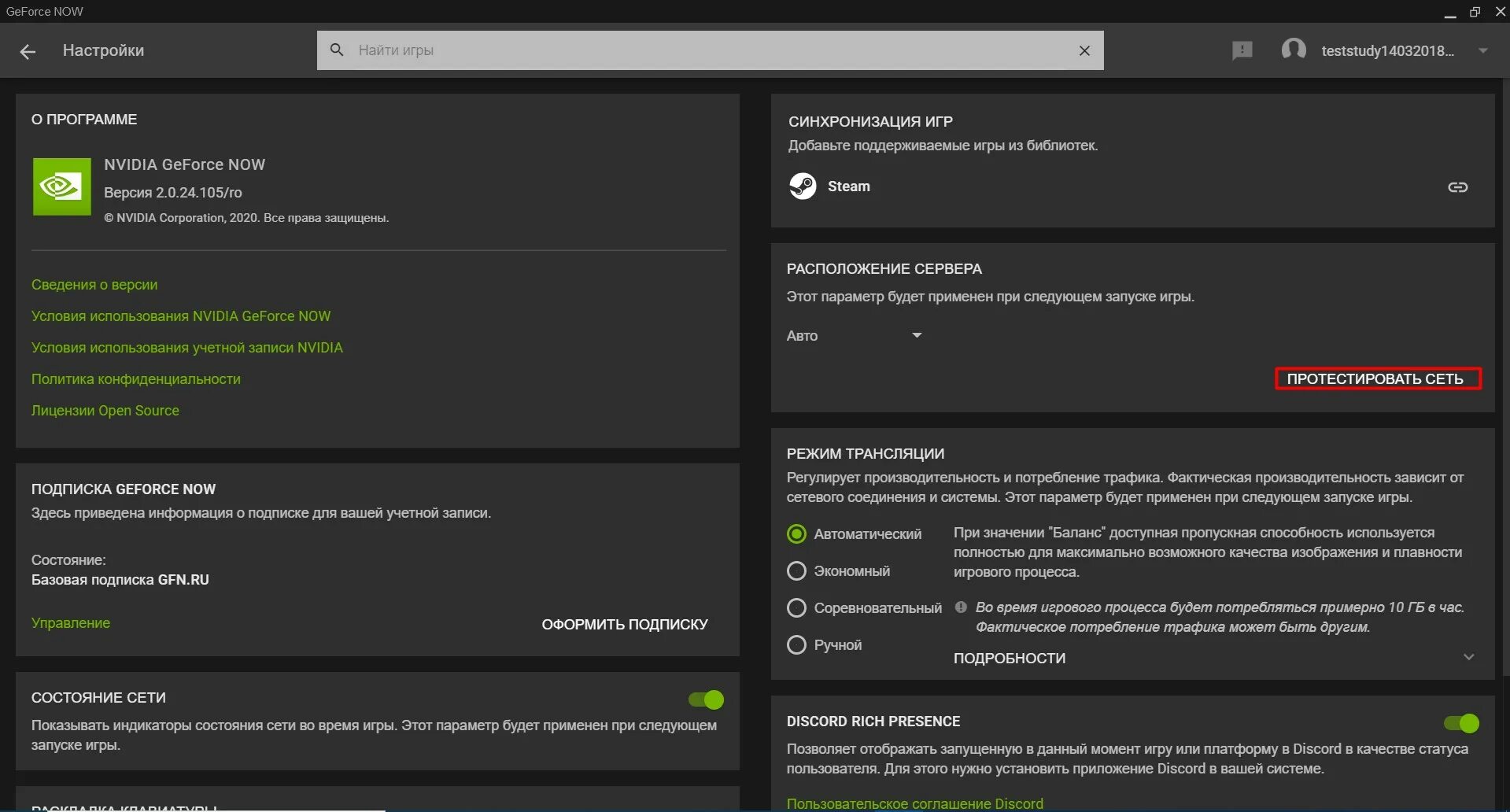Open Лицензии Open Source link
The width and height of the screenshot is (1510, 812).
[x=105, y=411]
